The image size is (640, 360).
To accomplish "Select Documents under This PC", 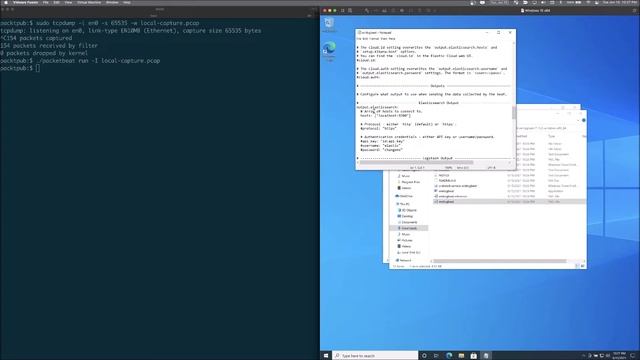I will pos(407,222).
